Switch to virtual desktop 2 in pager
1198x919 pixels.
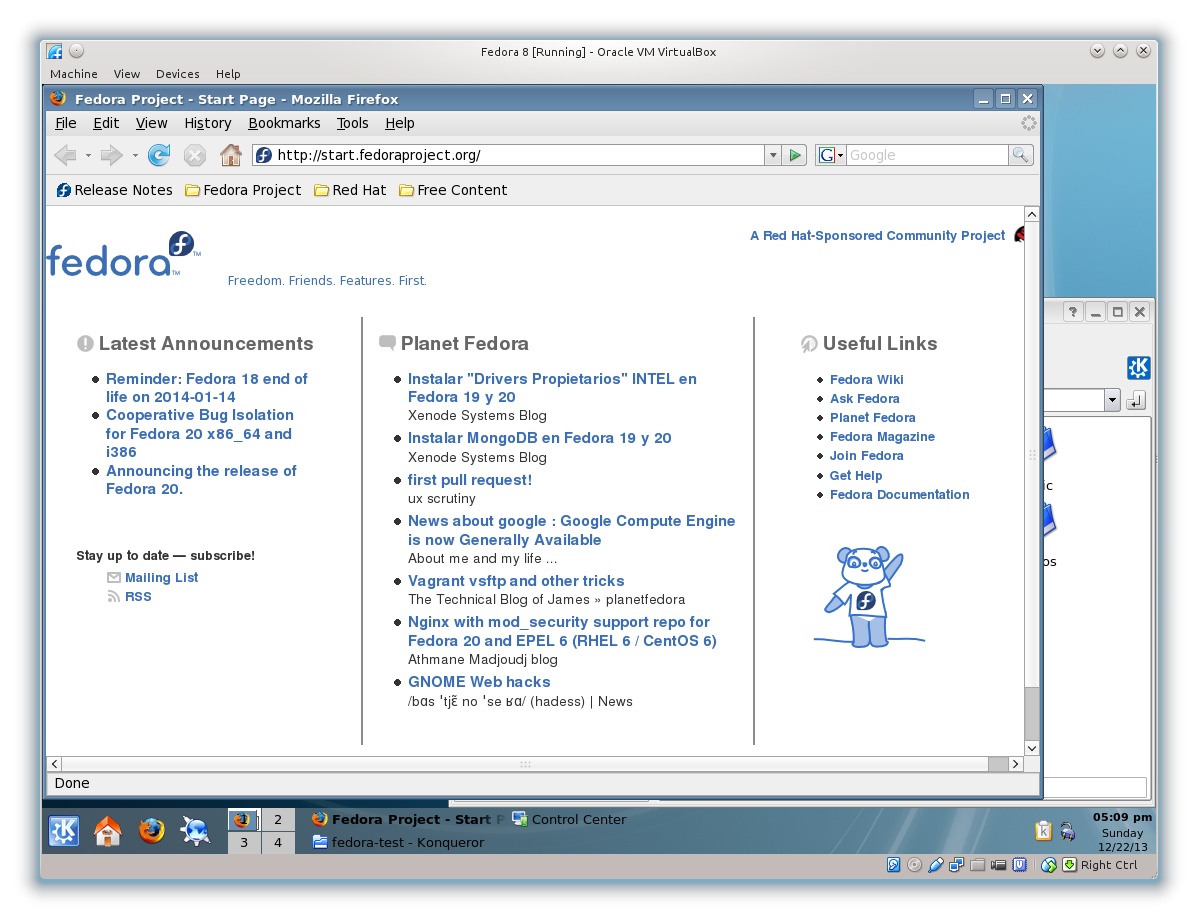click(x=278, y=820)
